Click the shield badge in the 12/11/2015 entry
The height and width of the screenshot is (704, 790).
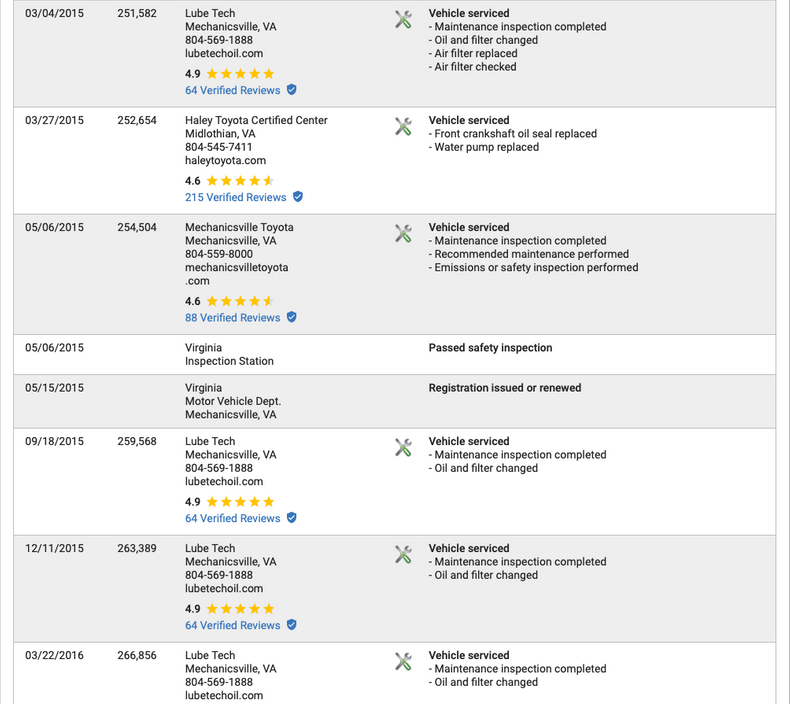[291, 625]
